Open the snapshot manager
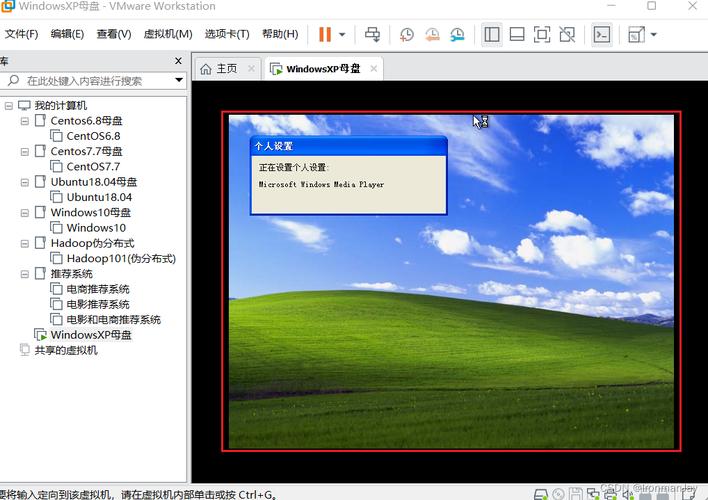Screen dimensions: 708x500 click(457, 34)
